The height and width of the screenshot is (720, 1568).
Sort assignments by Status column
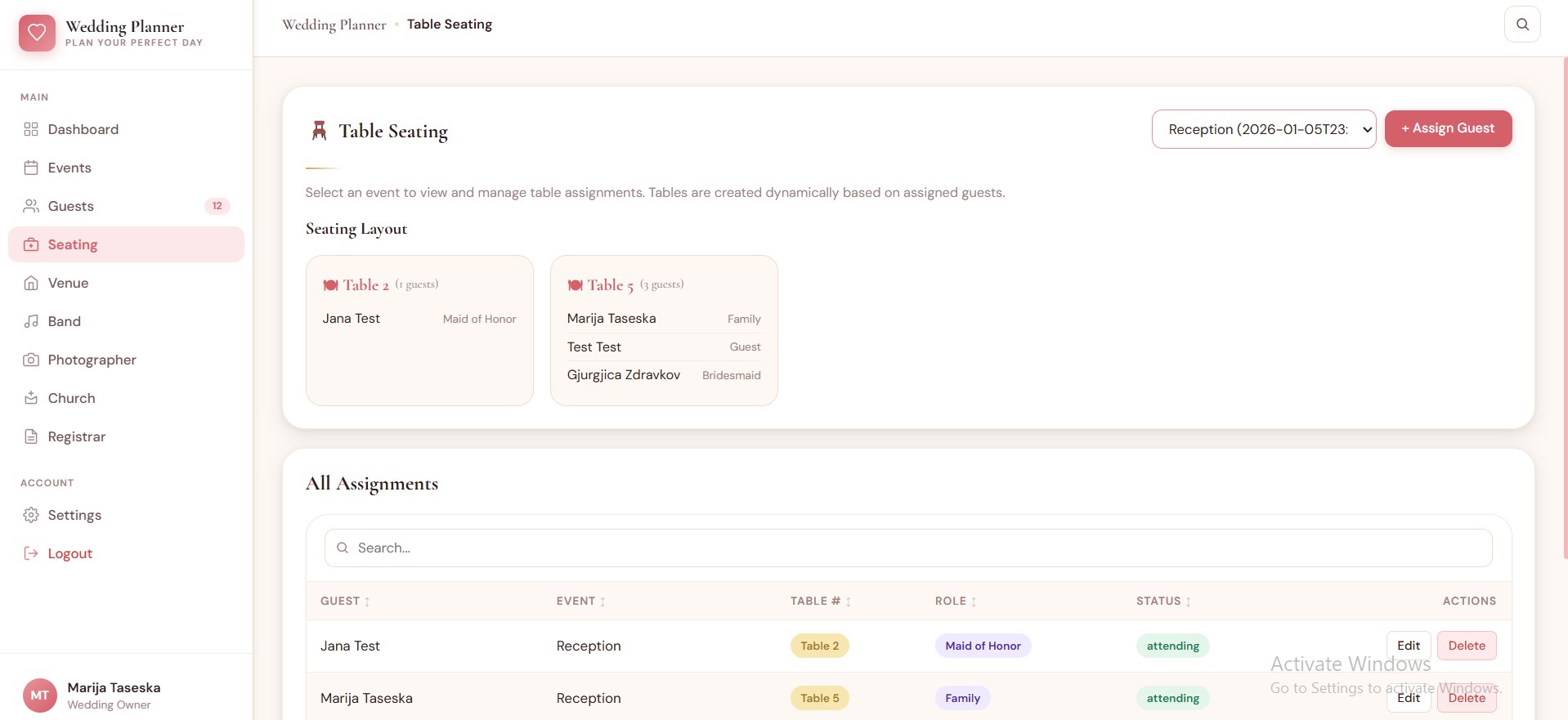(1163, 601)
